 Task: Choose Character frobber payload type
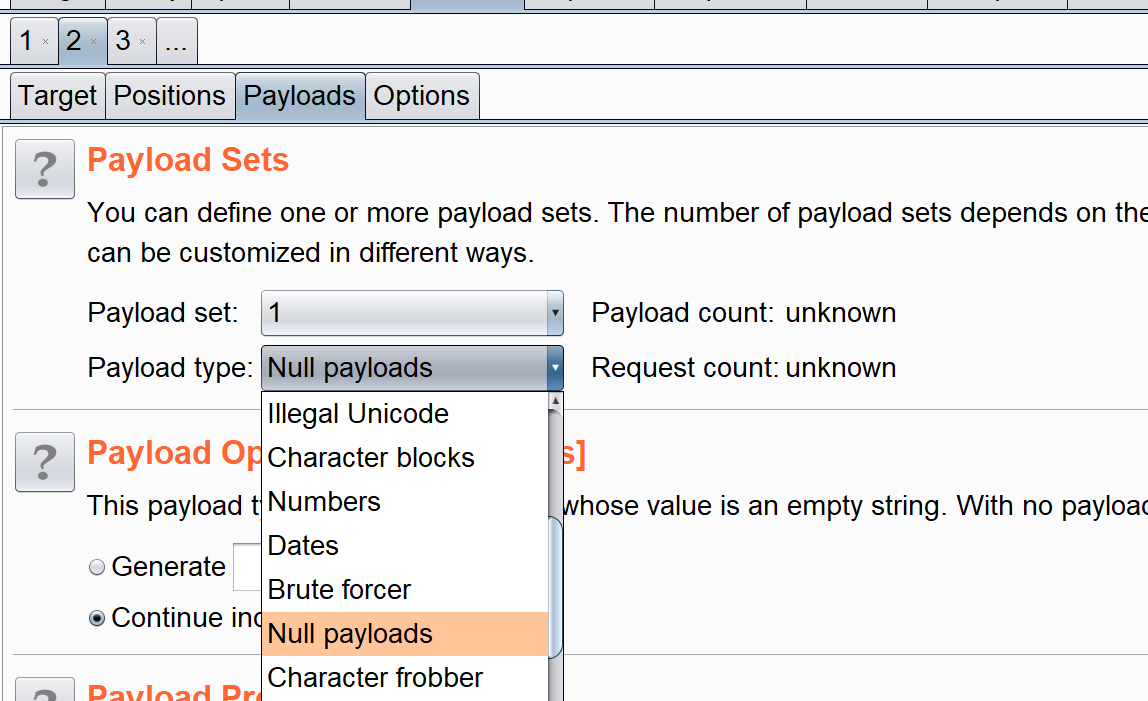[405, 678]
